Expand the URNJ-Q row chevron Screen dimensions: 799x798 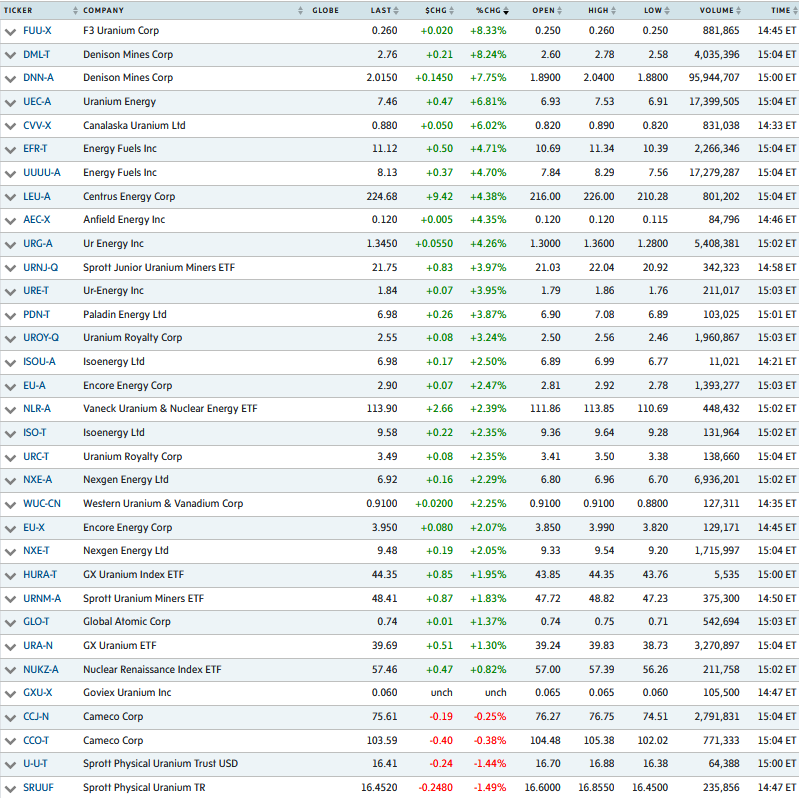click(10, 268)
